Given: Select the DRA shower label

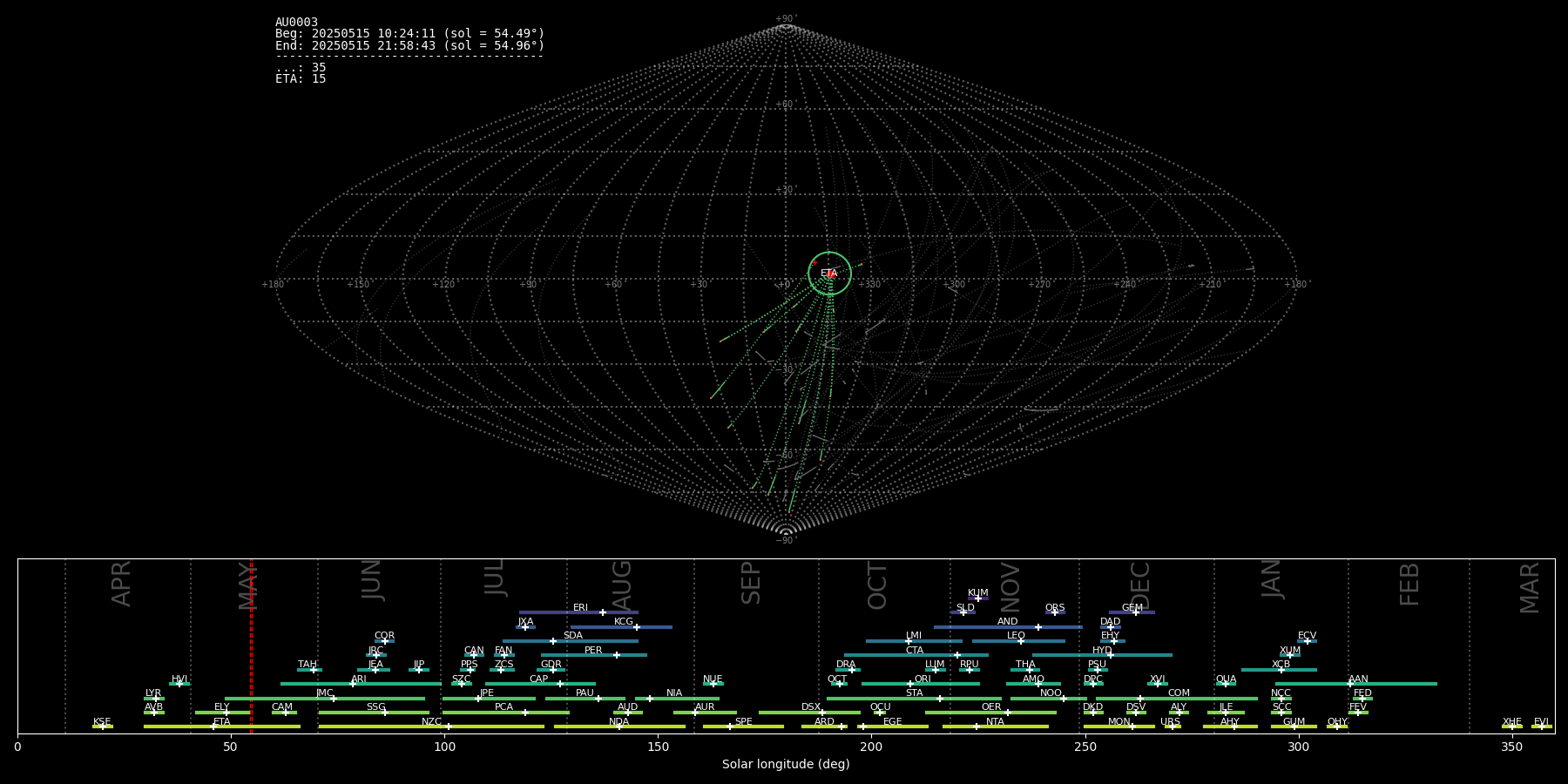Looking at the screenshot, I should click(x=846, y=665).
